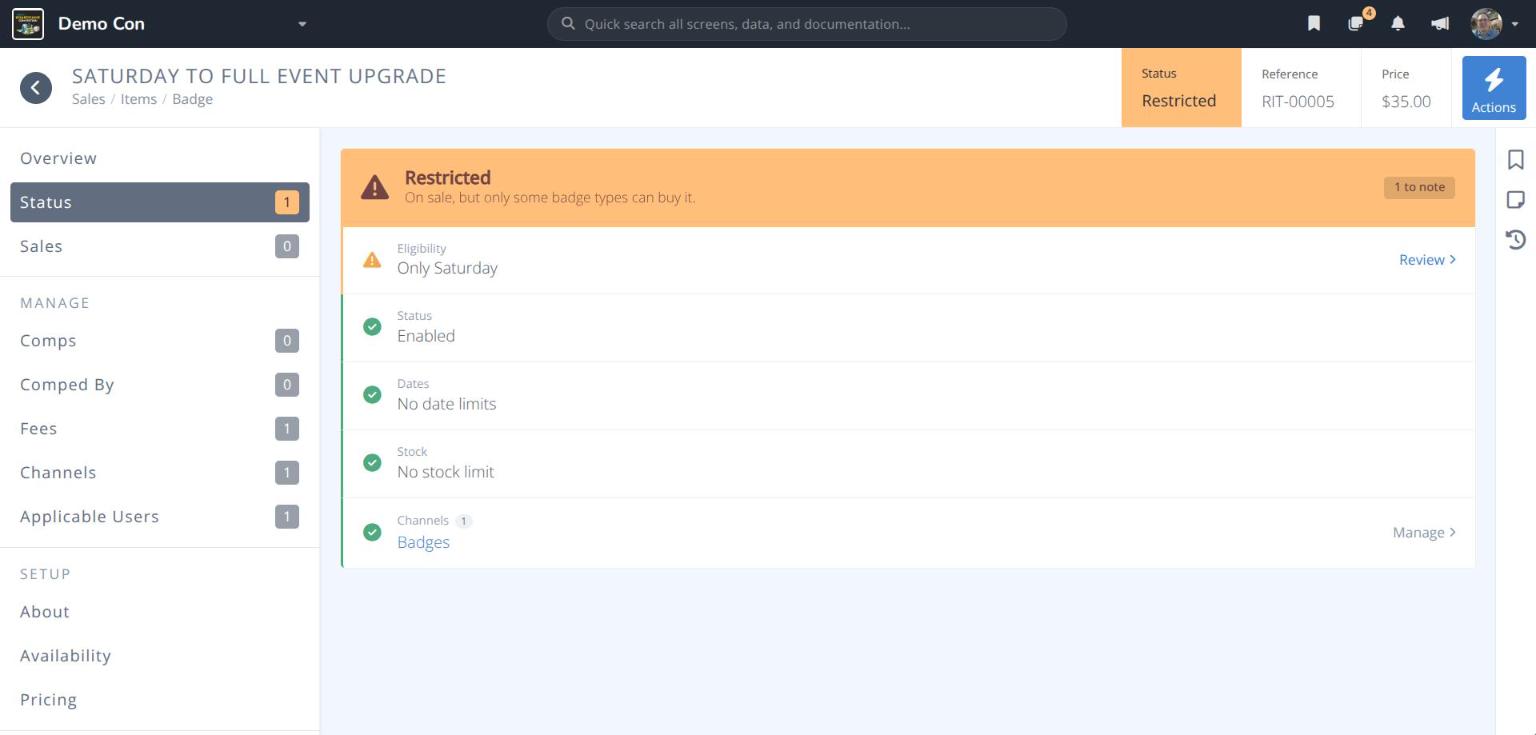Click the search magnifier icon

click(x=568, y=23)
